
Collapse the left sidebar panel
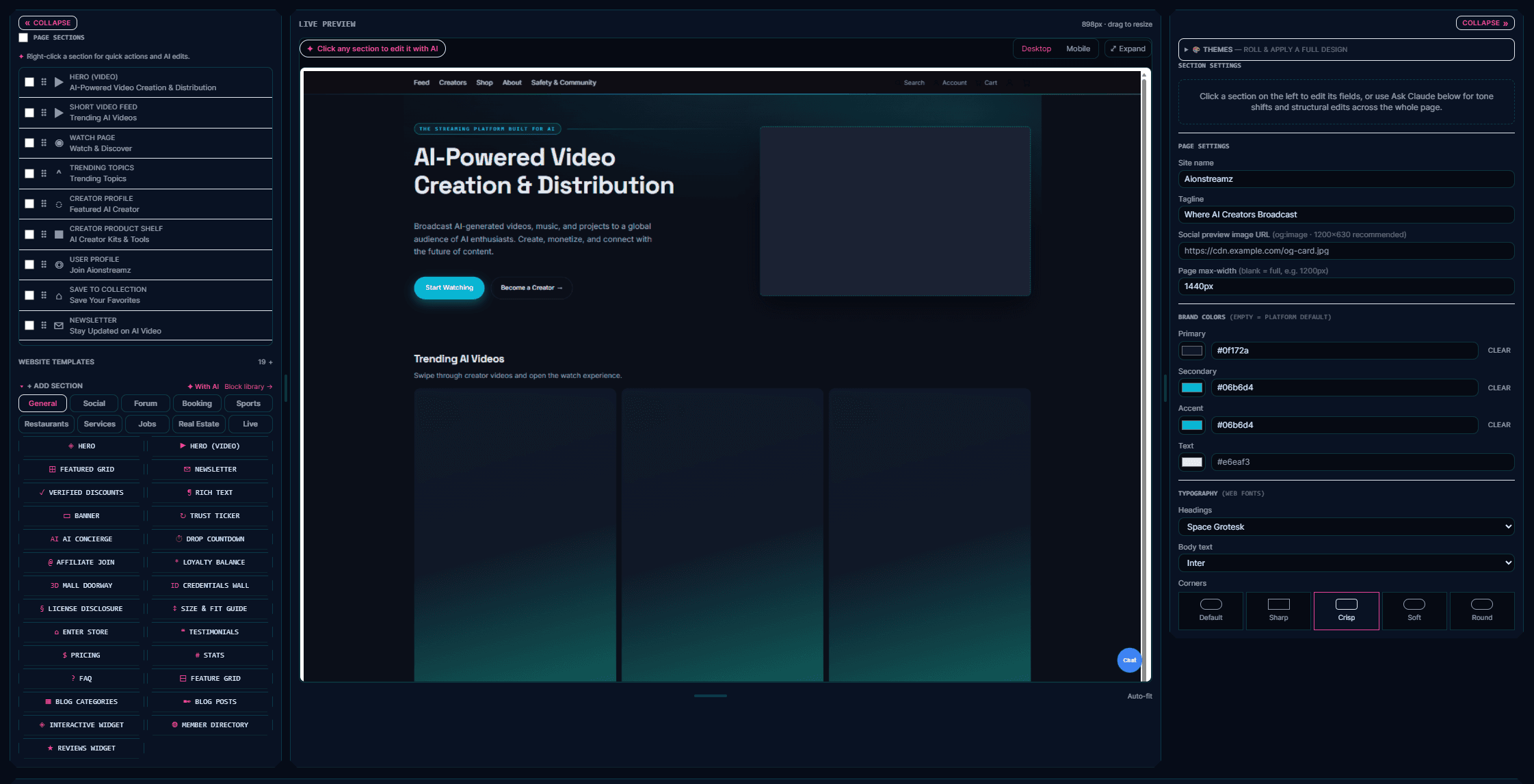[x=48, y=23]
